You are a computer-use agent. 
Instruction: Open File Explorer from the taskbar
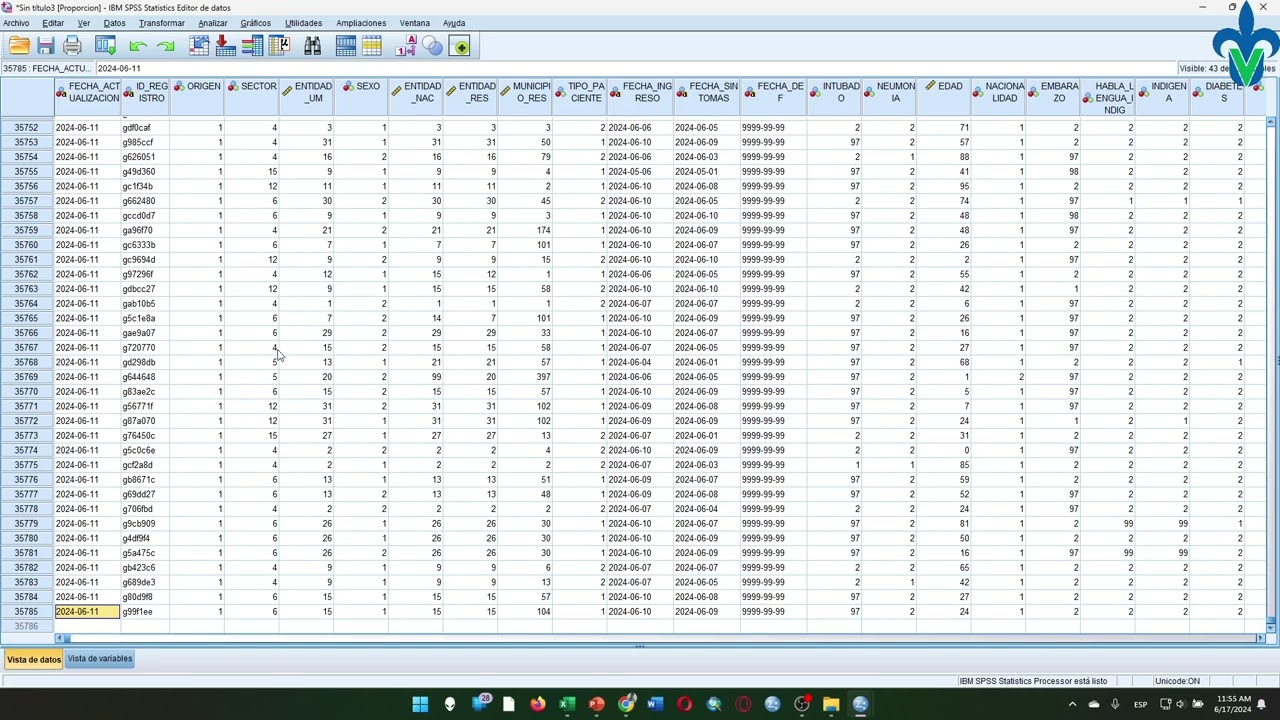click(x=831, y=704)
